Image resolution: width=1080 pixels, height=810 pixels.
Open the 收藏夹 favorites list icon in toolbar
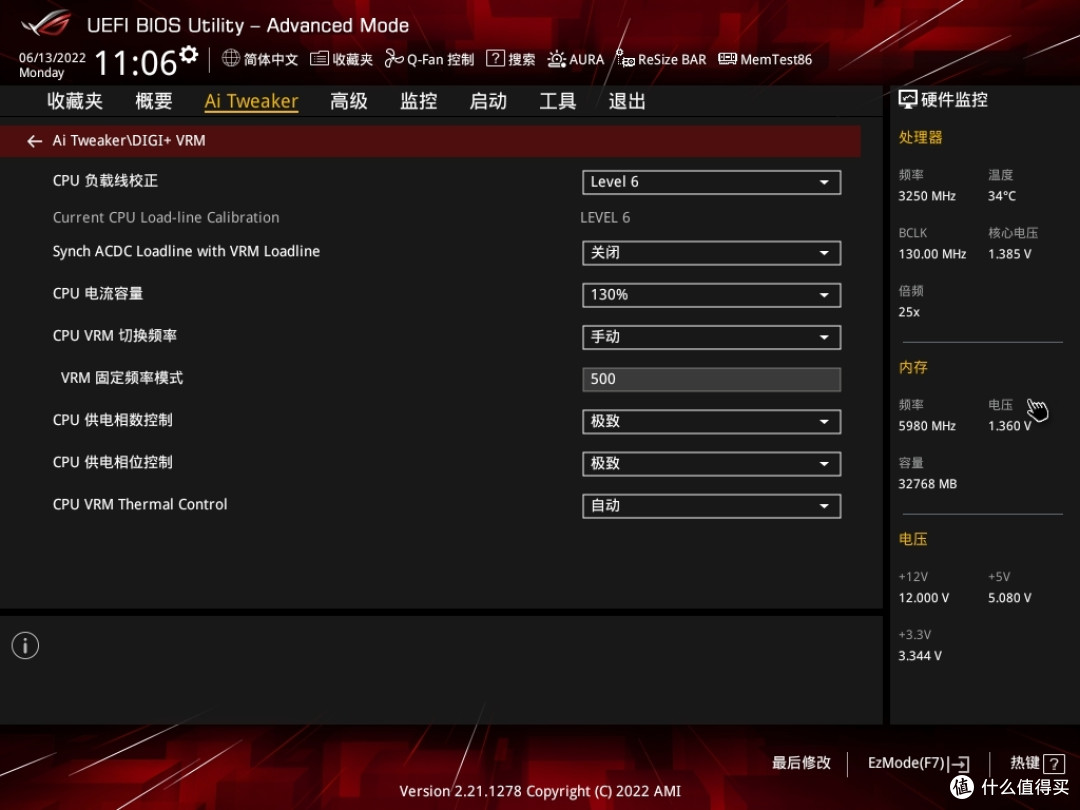tap(319, 59)
